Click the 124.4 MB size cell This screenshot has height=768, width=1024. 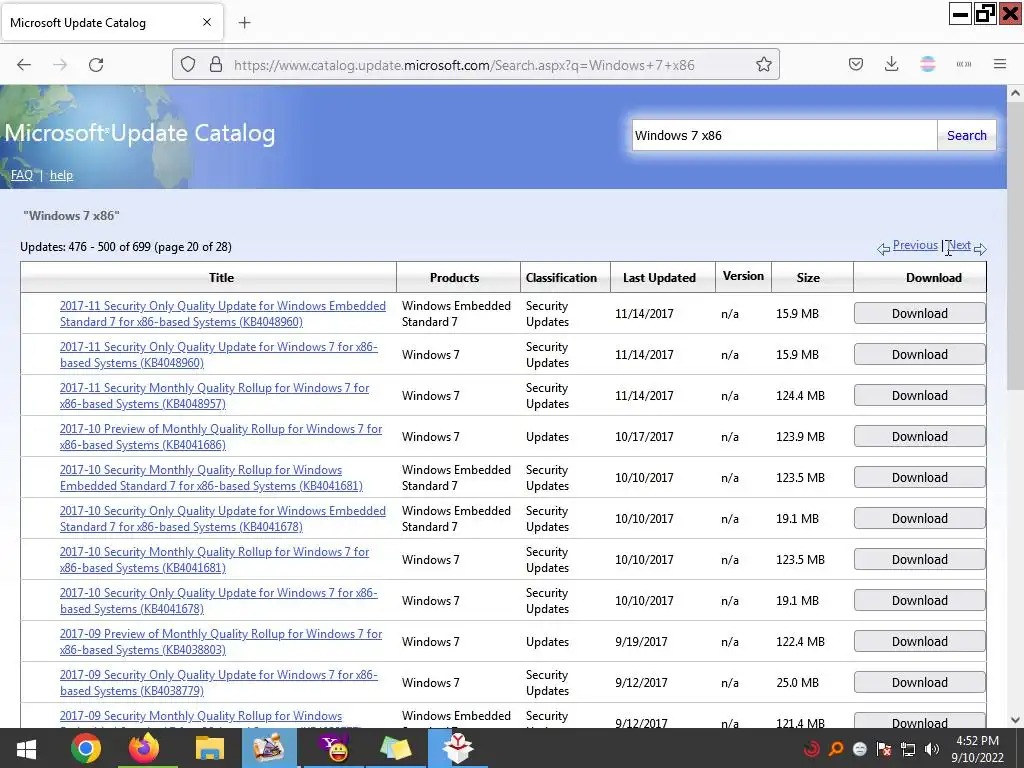coord(800,396)
